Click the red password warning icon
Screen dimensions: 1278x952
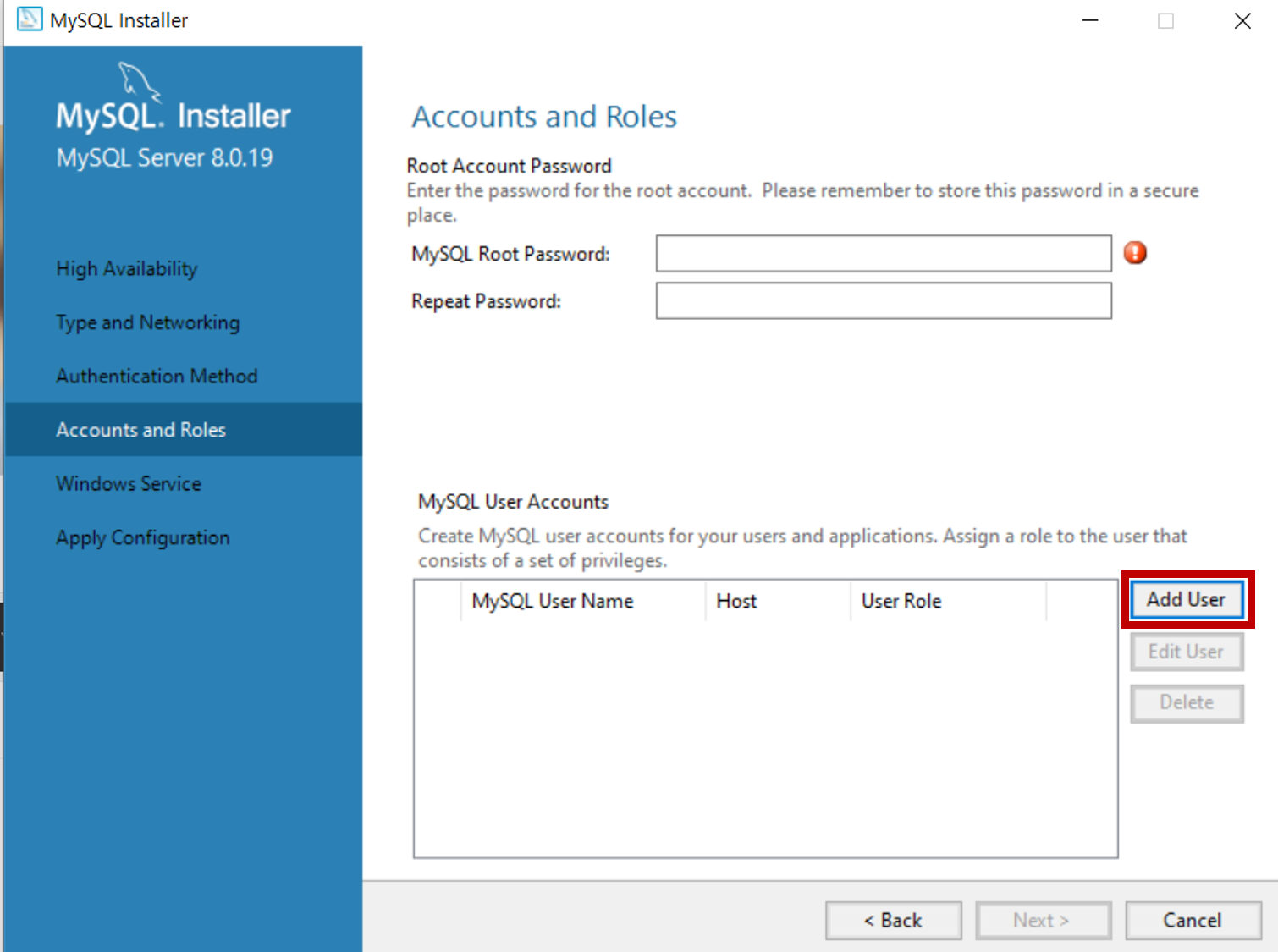point(1135,252)
